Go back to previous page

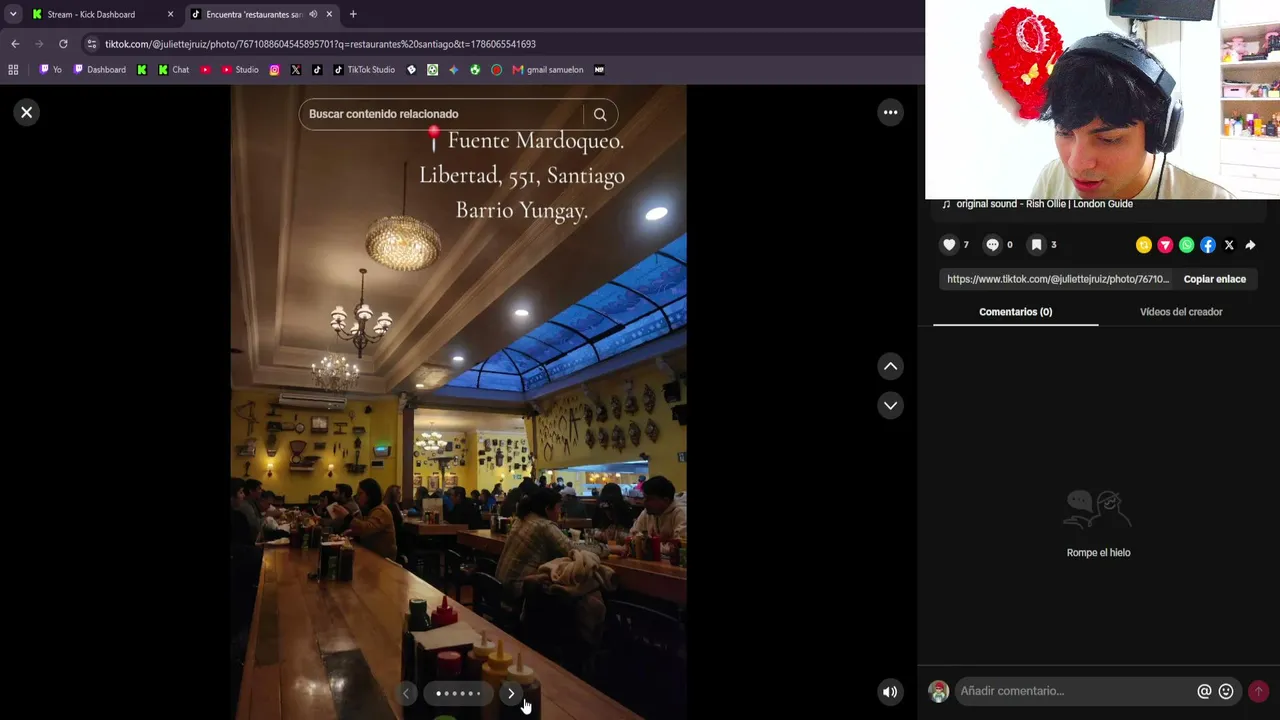click(x=15, y=44)
